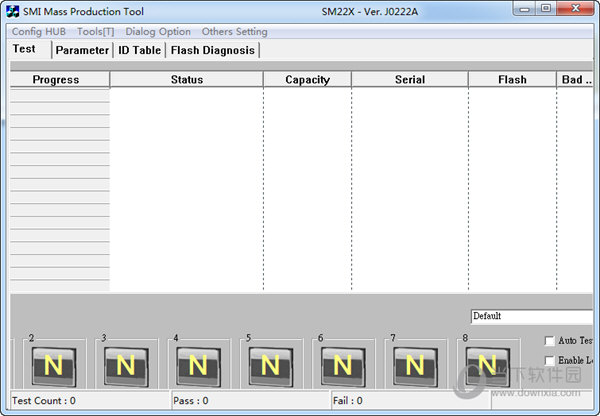Click the Fail : 0 status field
600x416 pixels.
click(x=411, y=401)
